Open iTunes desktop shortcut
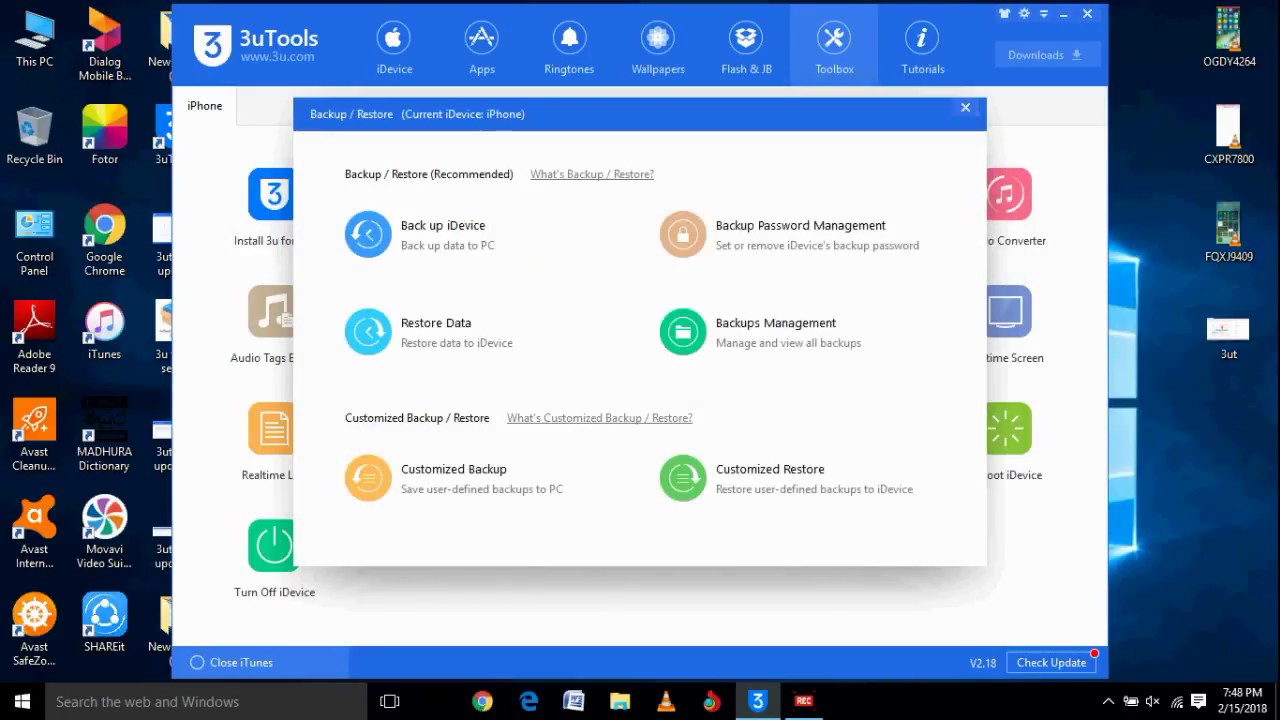1280x720 pixels. (104, 330)
